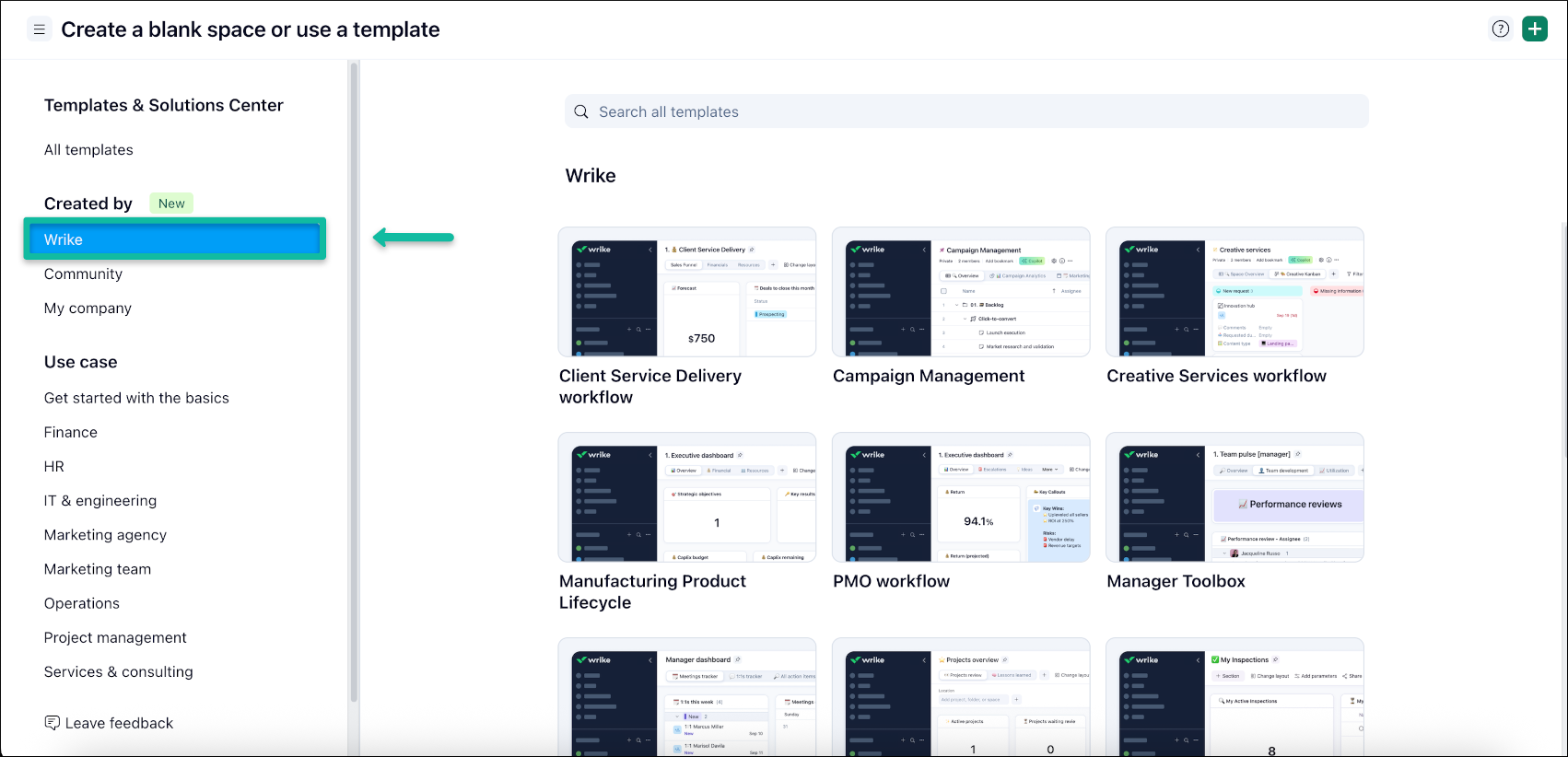Click the Leave feedback speech bubble icon

[x=53, y=723]
